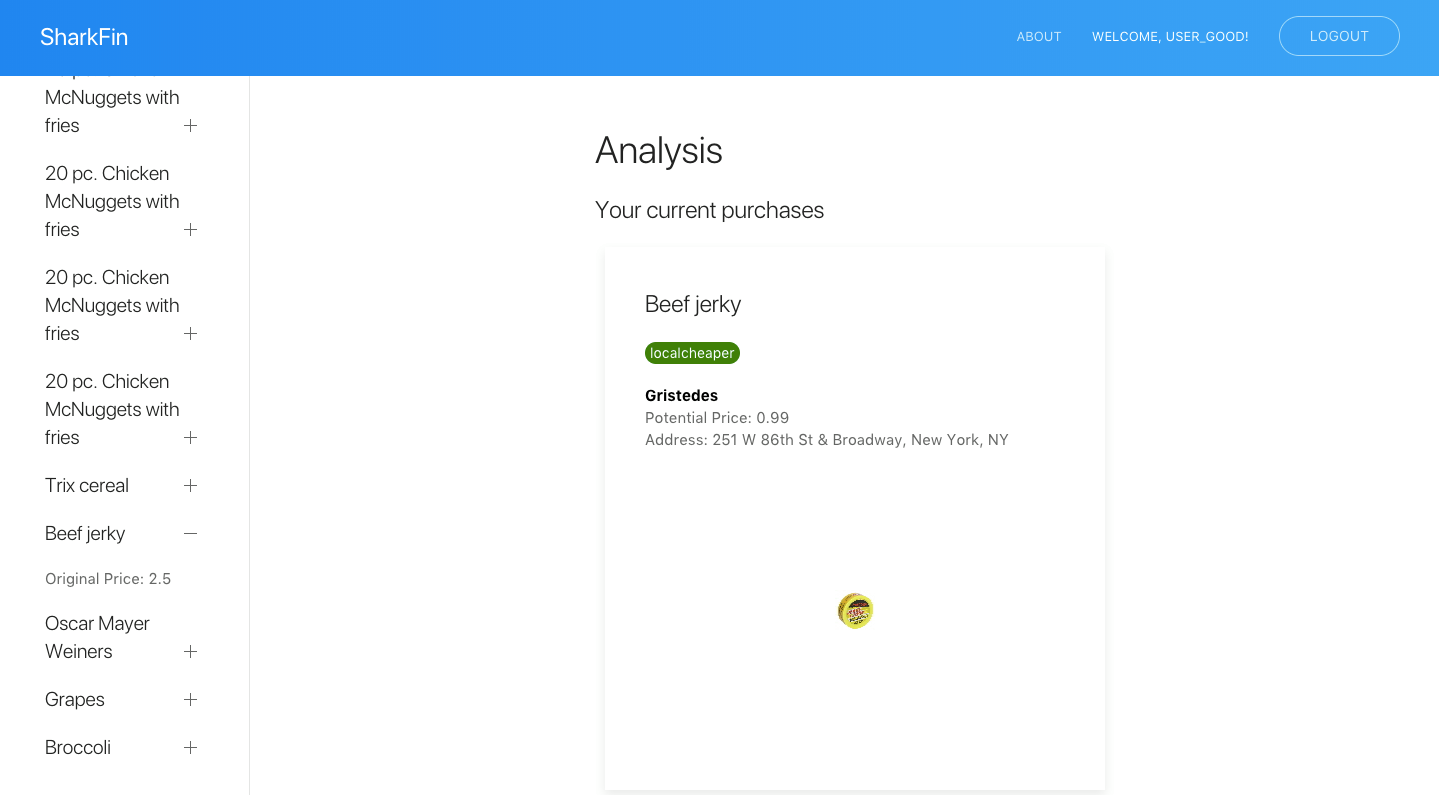The width and height of the screenshot is (1439, 795).
Task: Open the round product image in the card
Action: (x=856, y=611)
